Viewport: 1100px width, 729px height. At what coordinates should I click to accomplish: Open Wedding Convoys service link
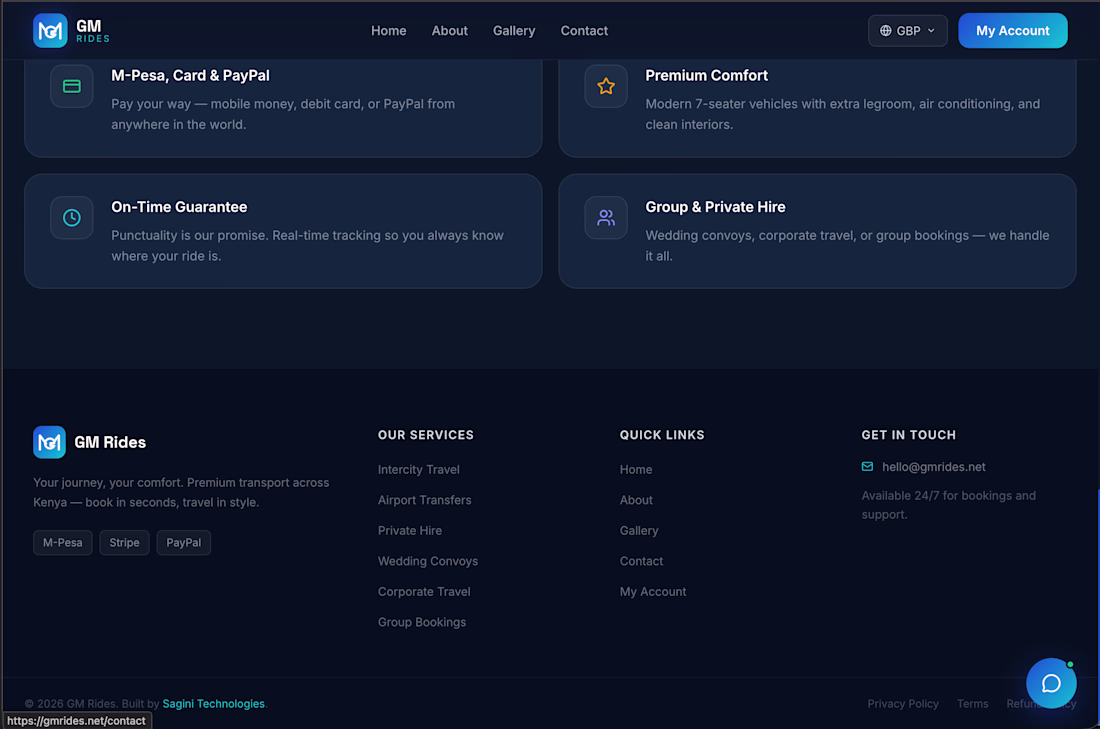428,561
